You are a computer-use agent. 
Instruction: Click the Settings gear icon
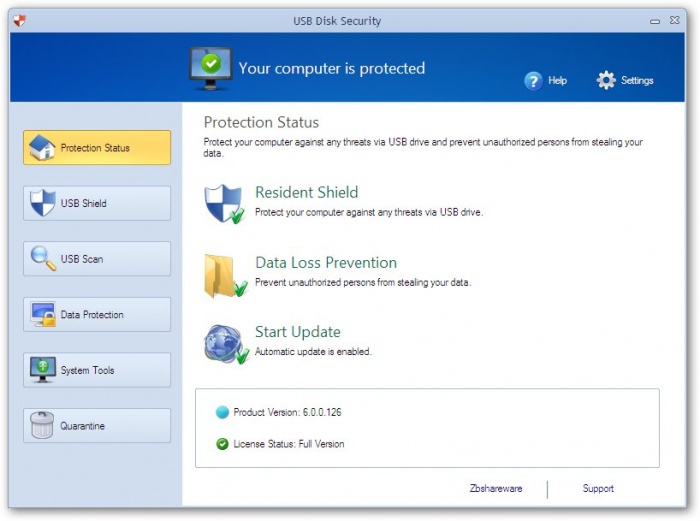point(606,80)
